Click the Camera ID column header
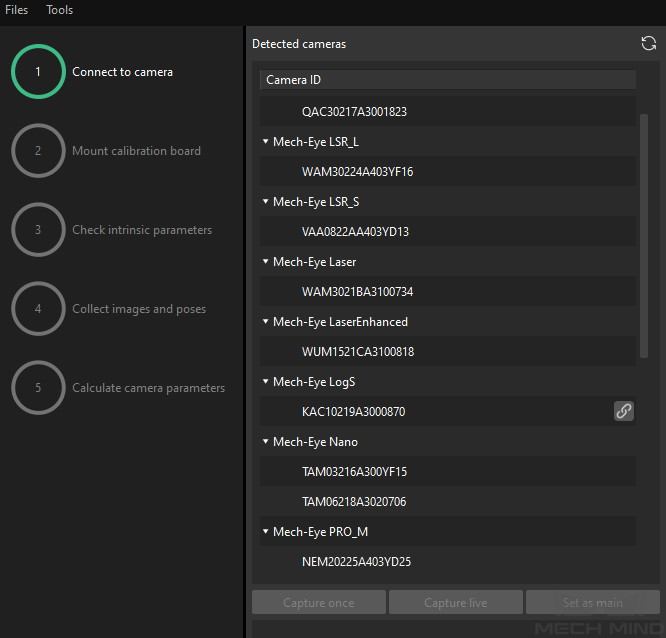666x638 pixels. (448, 80)
